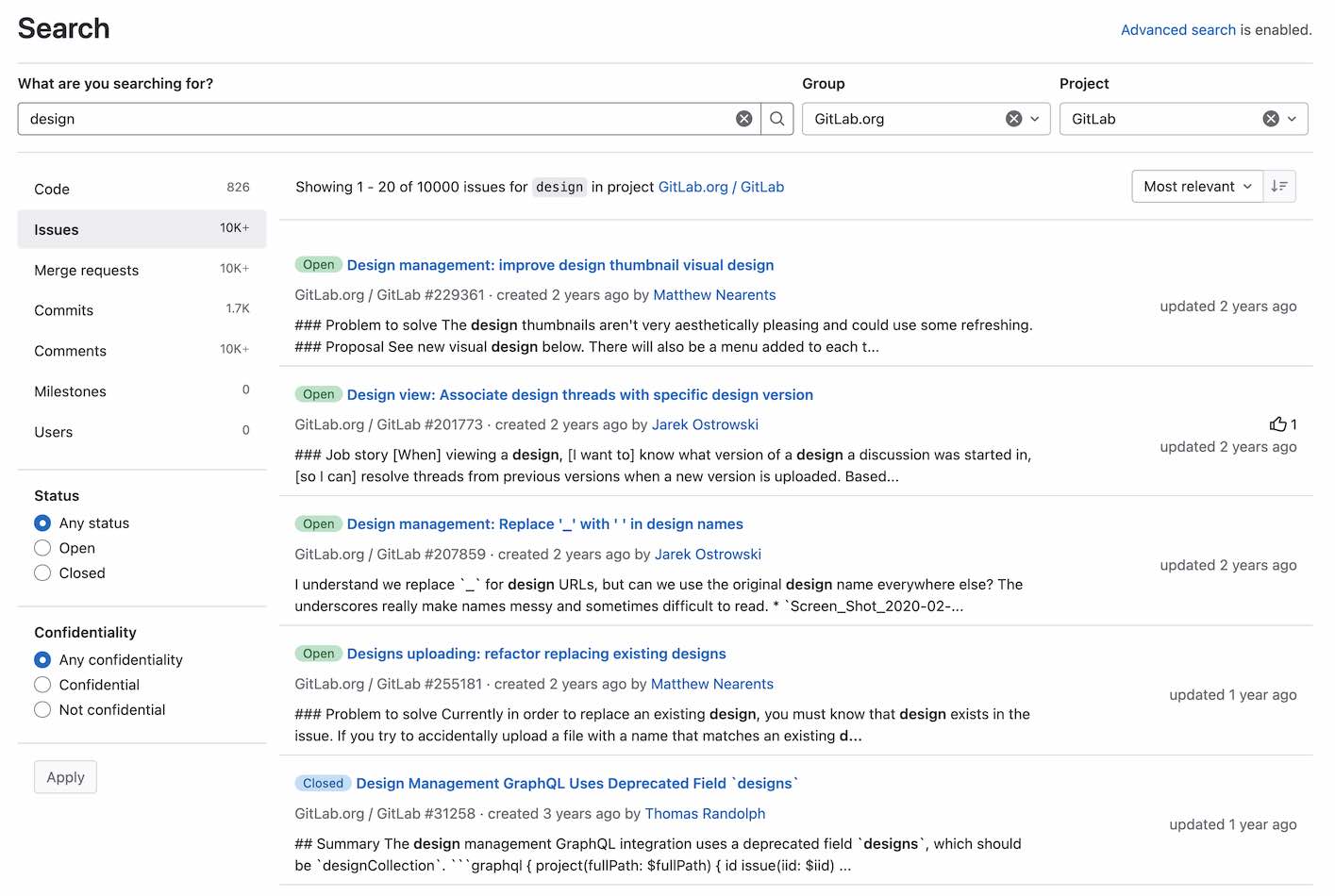Image resolution: width=1335 pixels, height=896 pixels.
Task: Toggle the sort direction arrow icon
Action: pos(1280,186)
